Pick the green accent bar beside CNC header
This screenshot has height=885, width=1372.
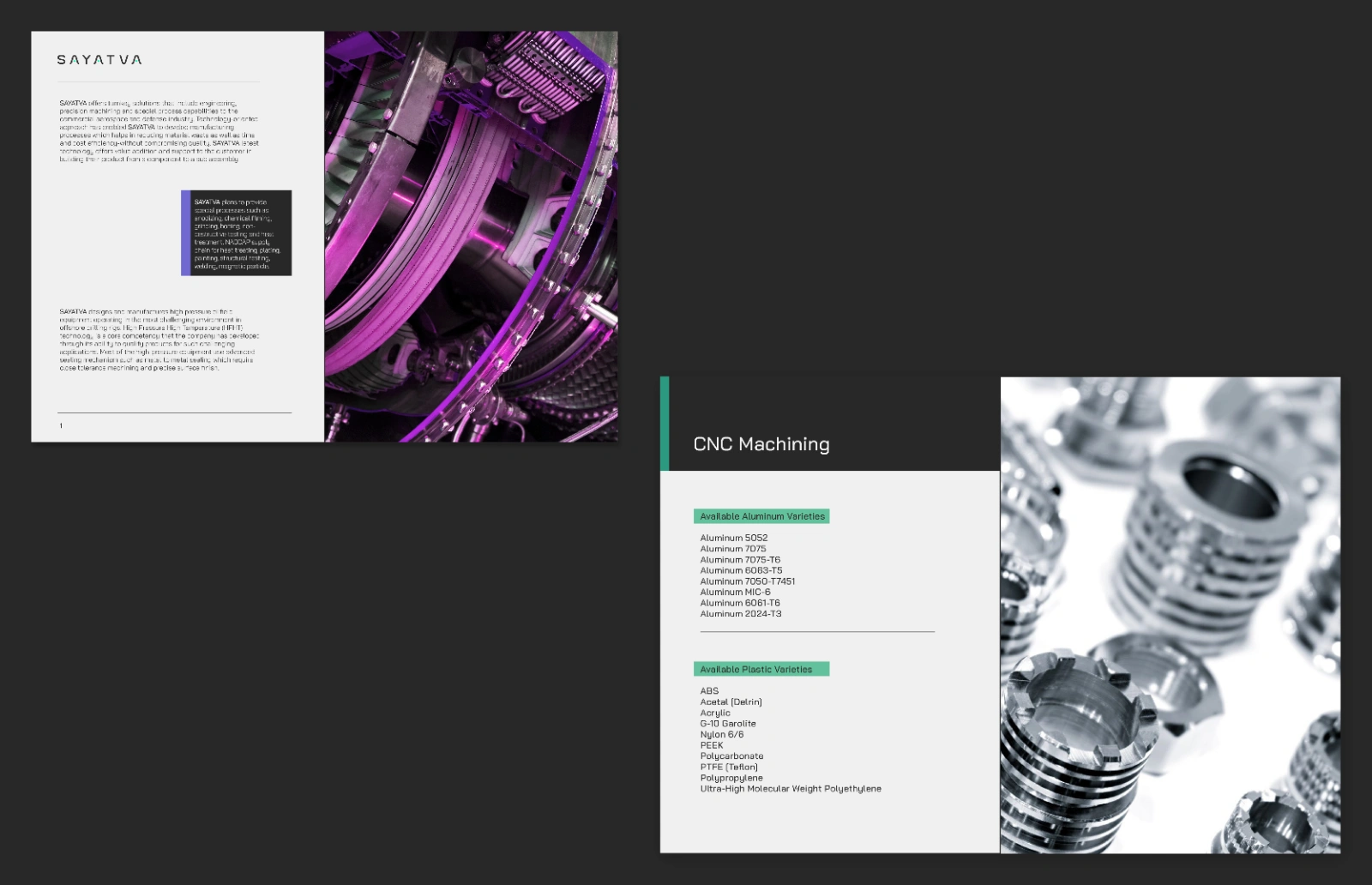coord(665,424)
